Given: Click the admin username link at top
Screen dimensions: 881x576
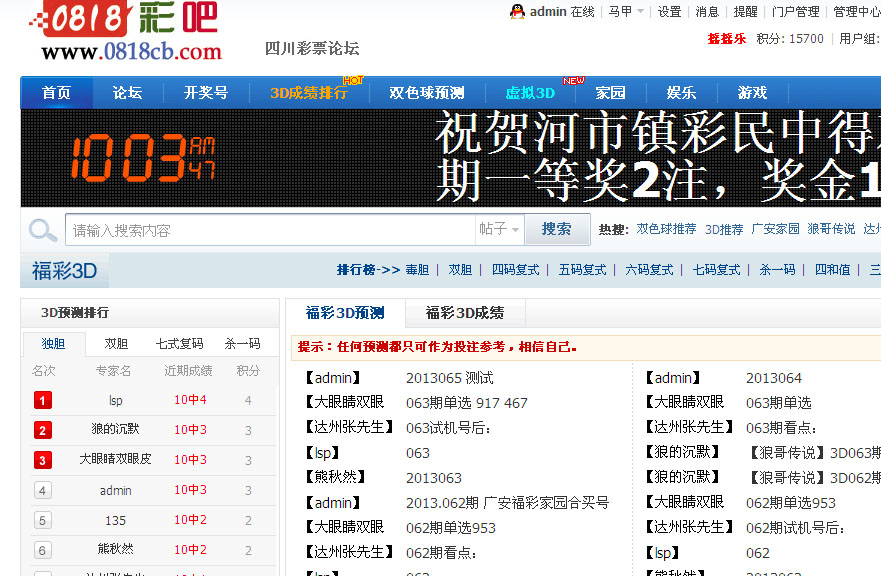Looking at the screenshot, I should click(x=548, y=12).
